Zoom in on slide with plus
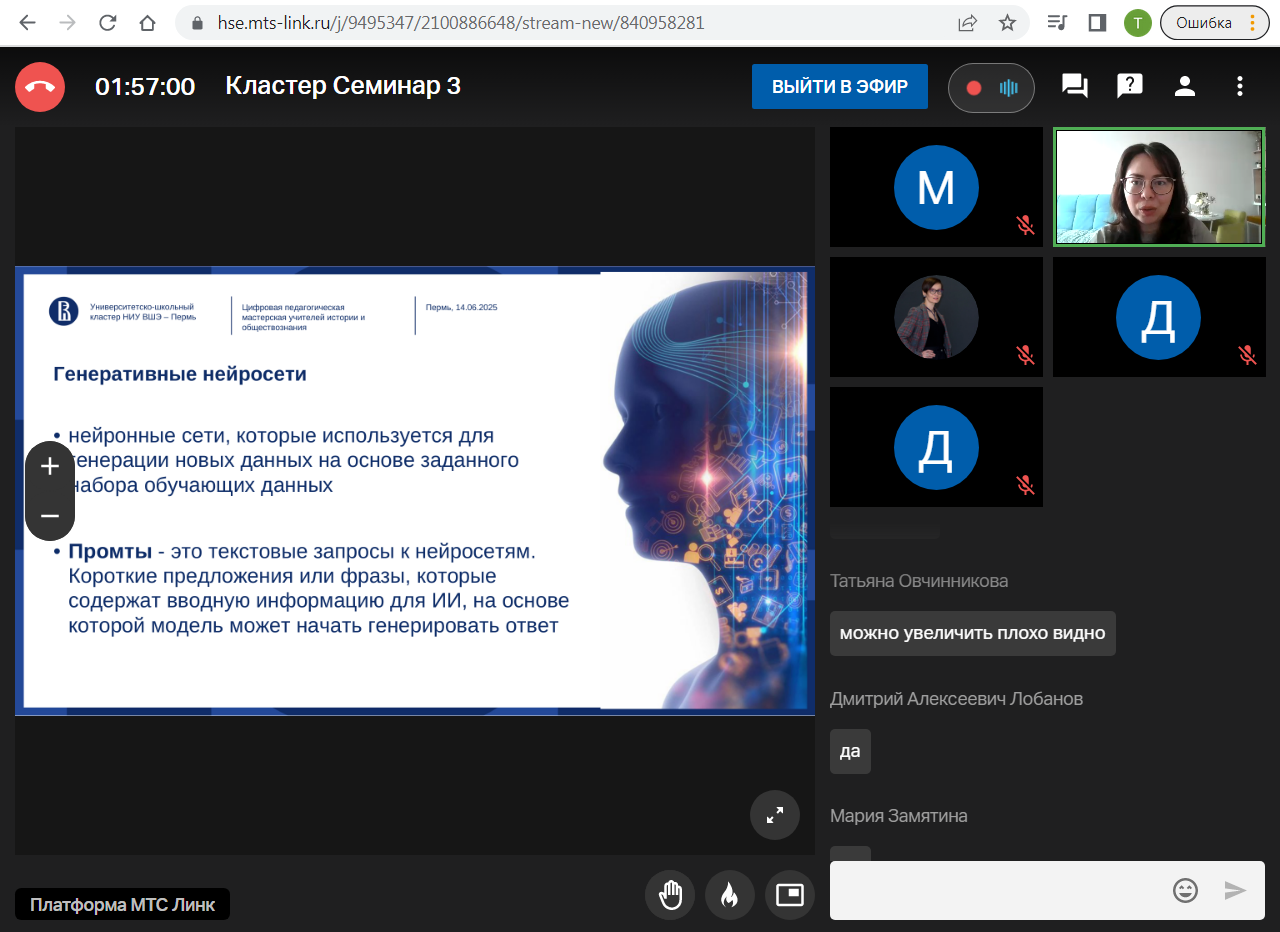 pos(50,466)
